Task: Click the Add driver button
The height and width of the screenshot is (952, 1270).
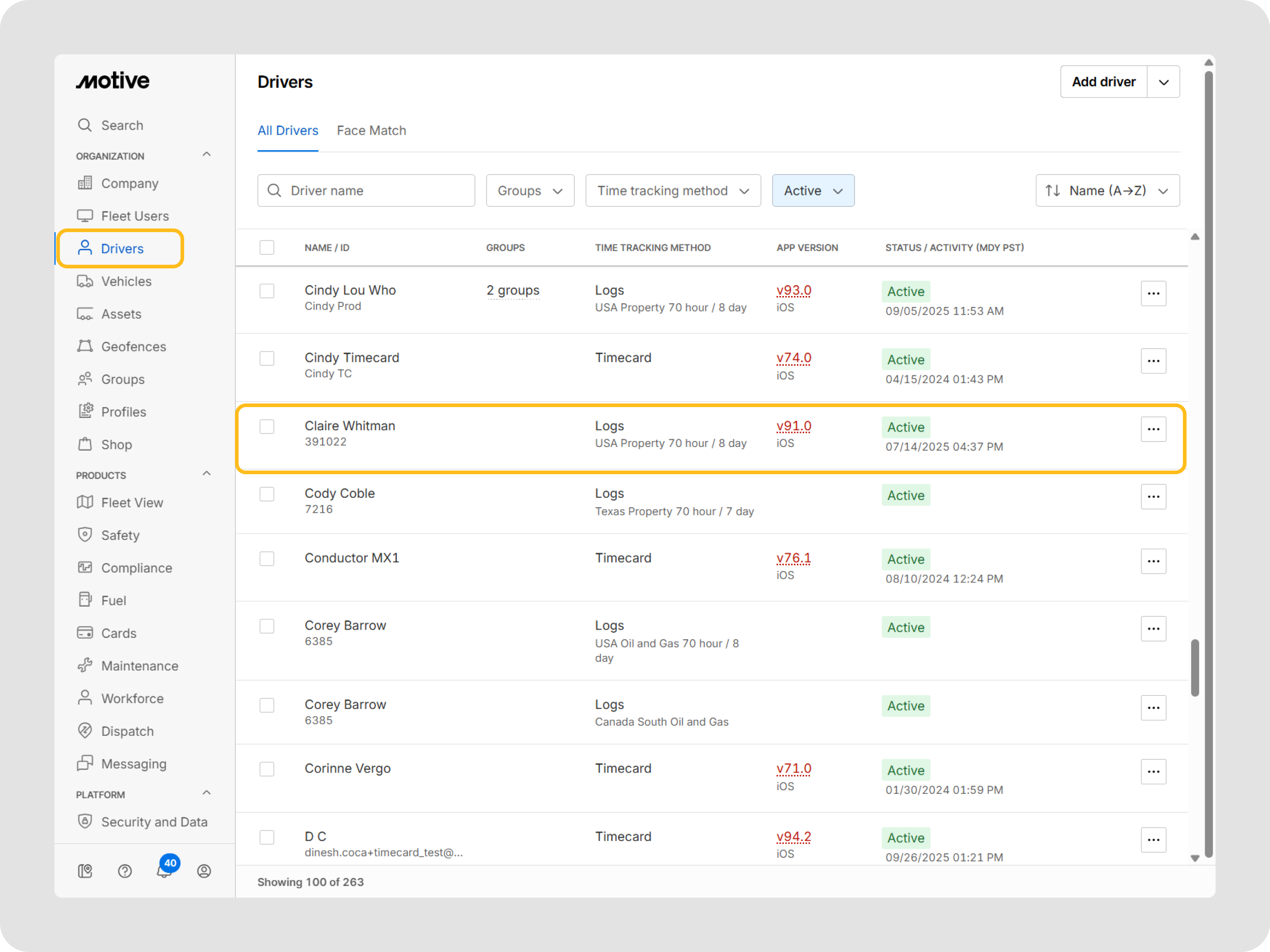Action: click(x=1103, y=82)
